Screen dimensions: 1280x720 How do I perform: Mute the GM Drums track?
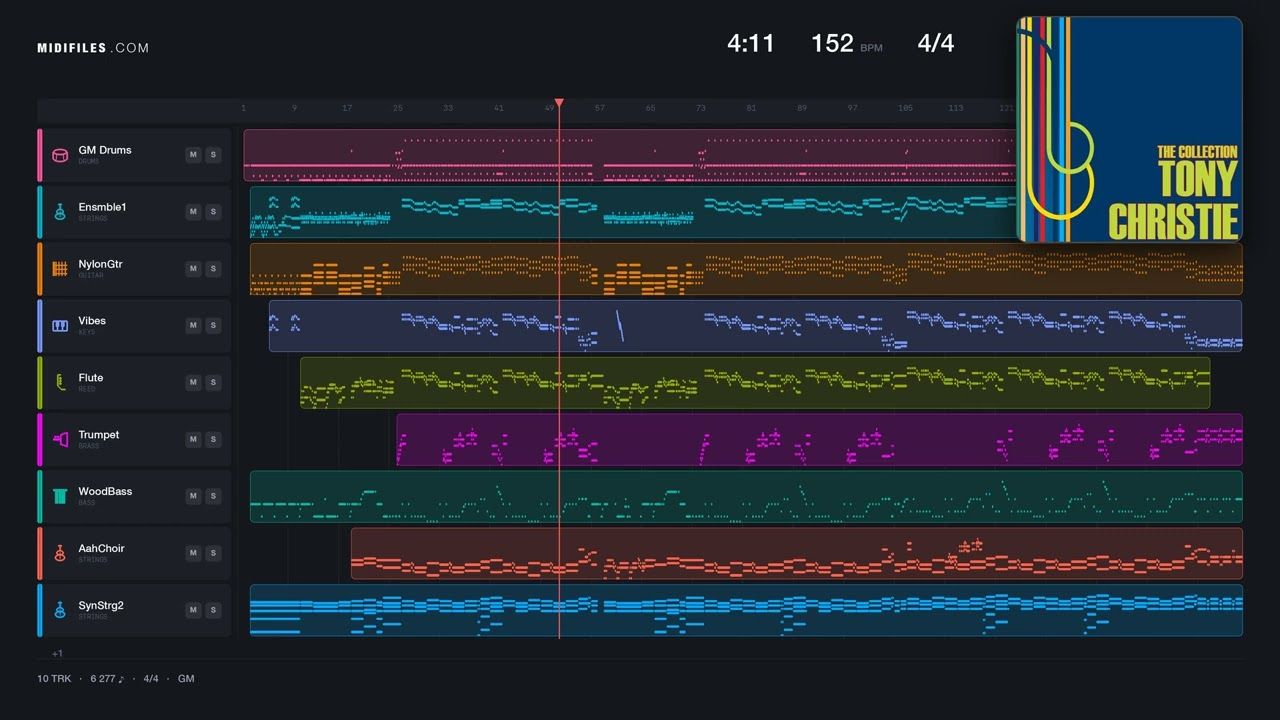(x=193, y=155)
